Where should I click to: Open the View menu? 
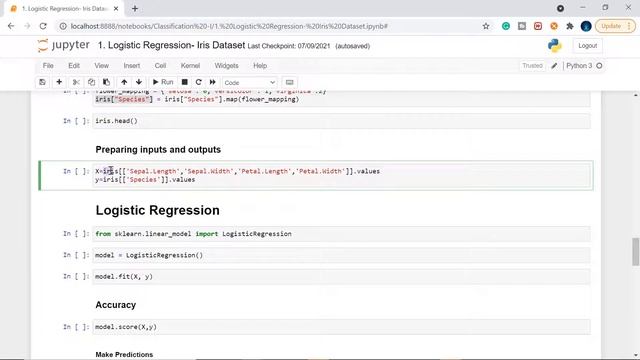click(x=102, y=66)
